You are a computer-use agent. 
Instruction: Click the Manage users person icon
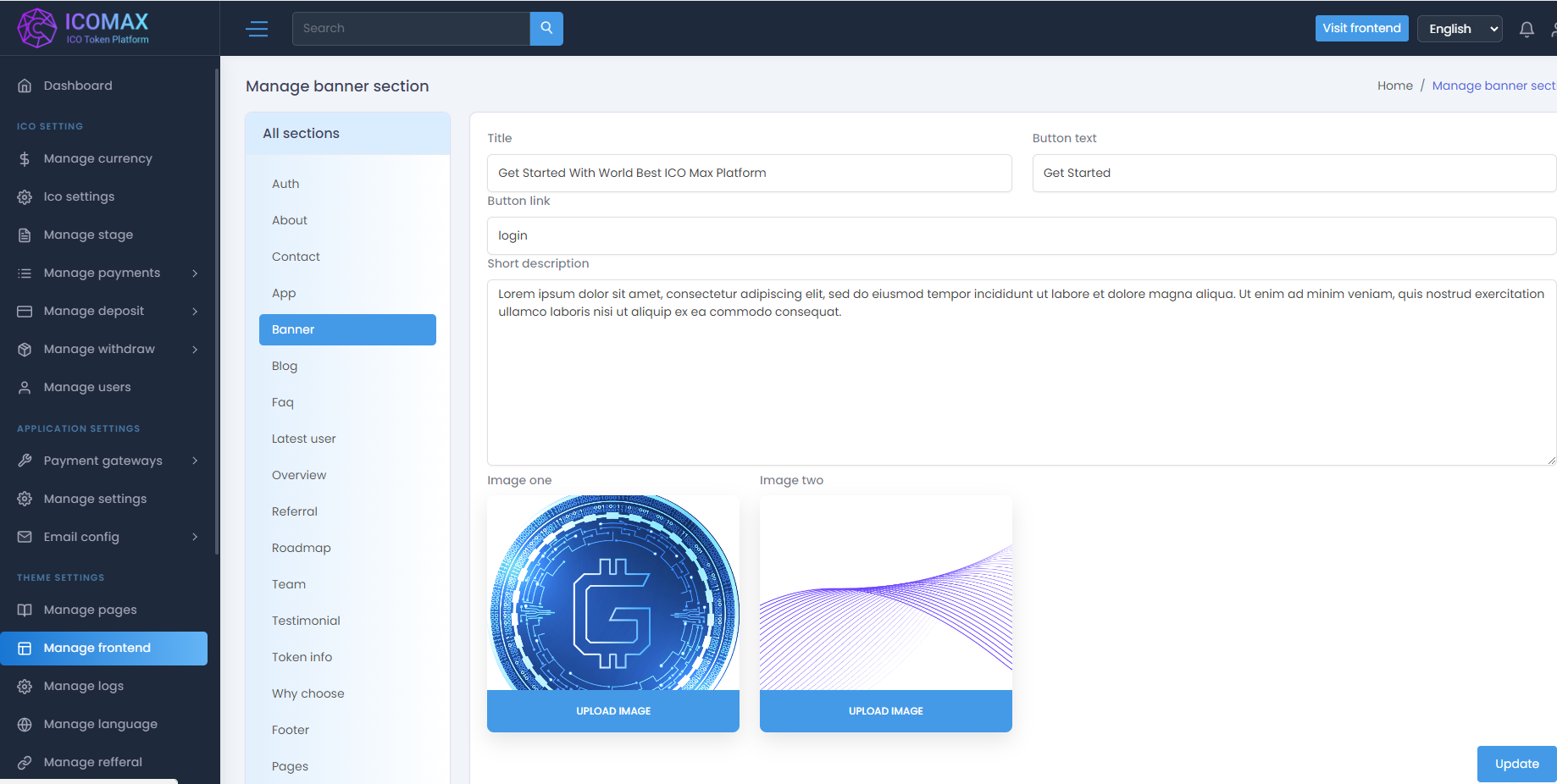click(25, 387)
